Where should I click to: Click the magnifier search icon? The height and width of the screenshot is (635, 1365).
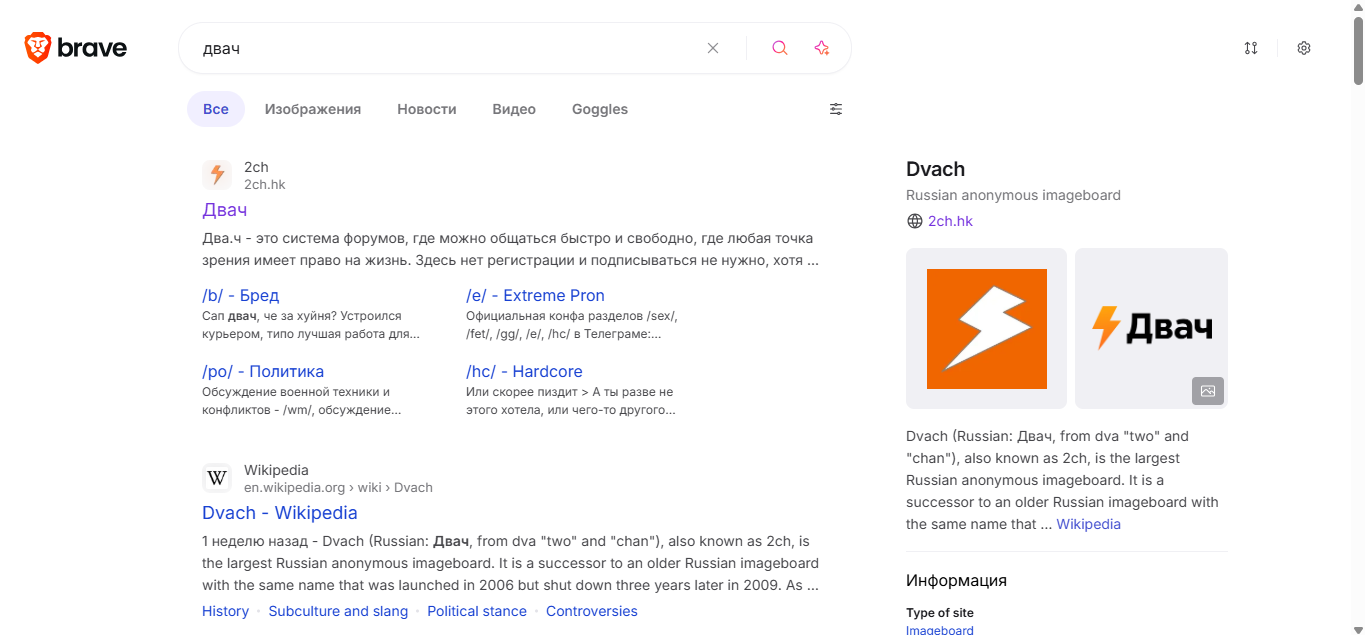click(x=780, y=48)
